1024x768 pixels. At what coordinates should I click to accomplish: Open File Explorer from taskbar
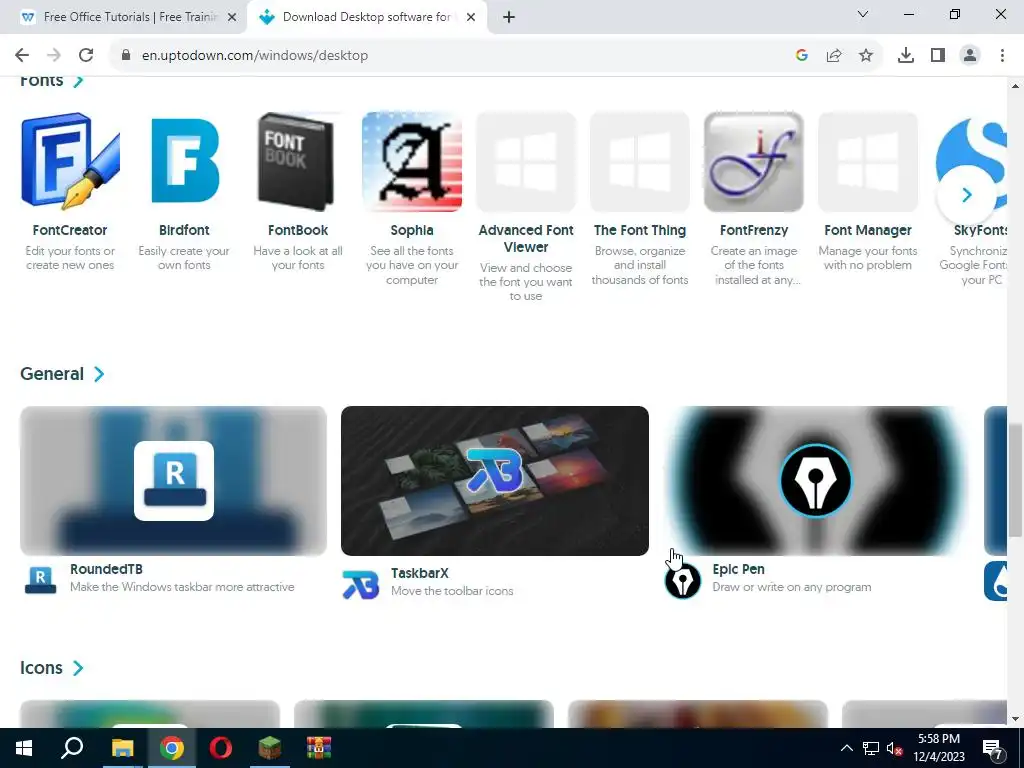[122, 748]
